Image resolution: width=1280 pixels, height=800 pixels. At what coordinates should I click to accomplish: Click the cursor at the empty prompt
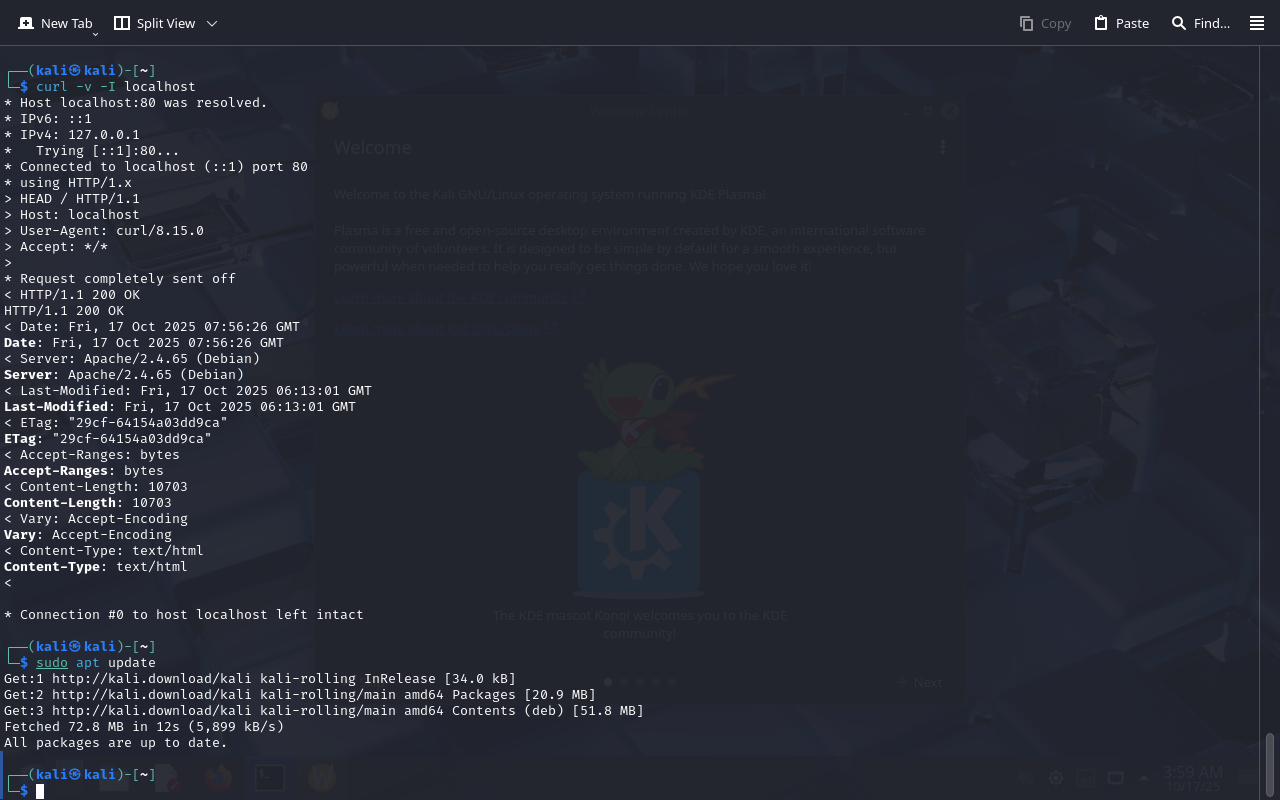click(40, 791)
